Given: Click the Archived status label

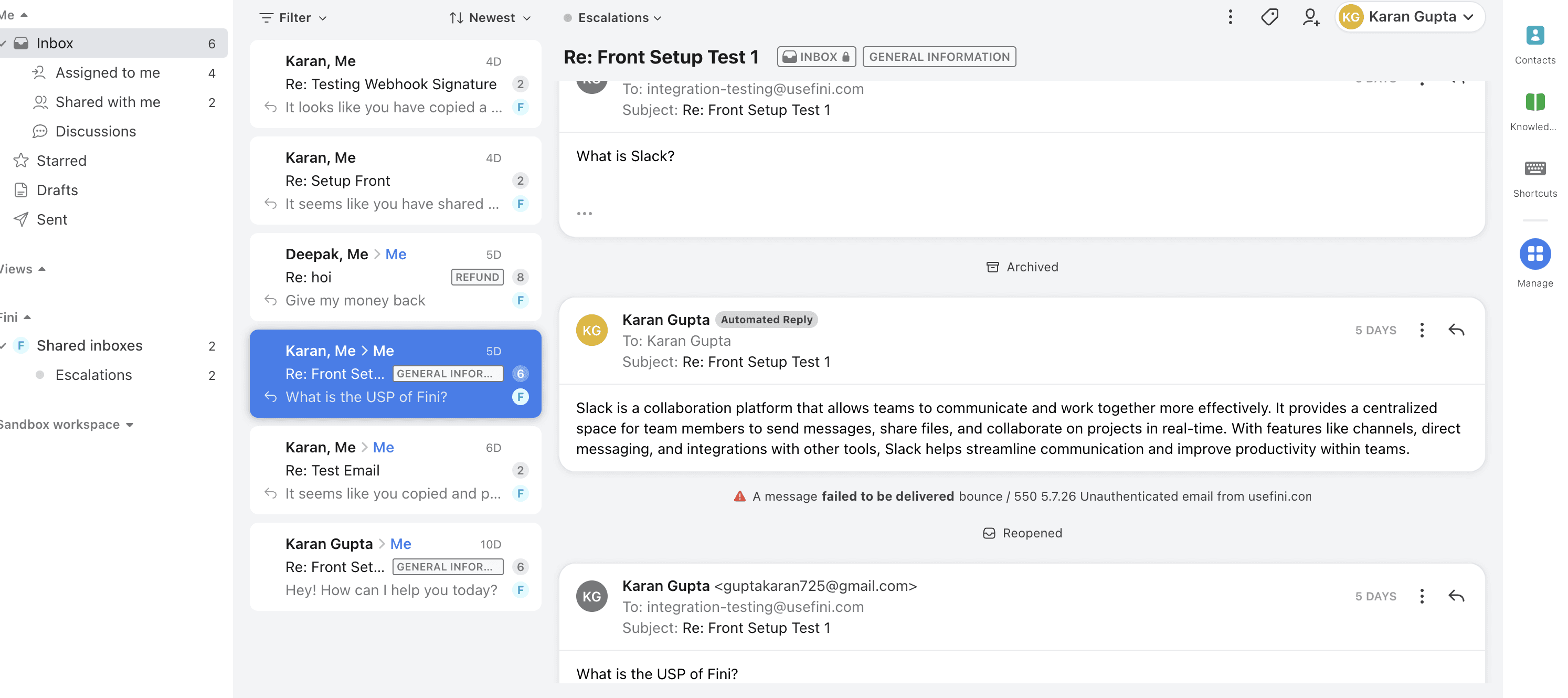Looking at the screenshot, I should click(1023, 267).
